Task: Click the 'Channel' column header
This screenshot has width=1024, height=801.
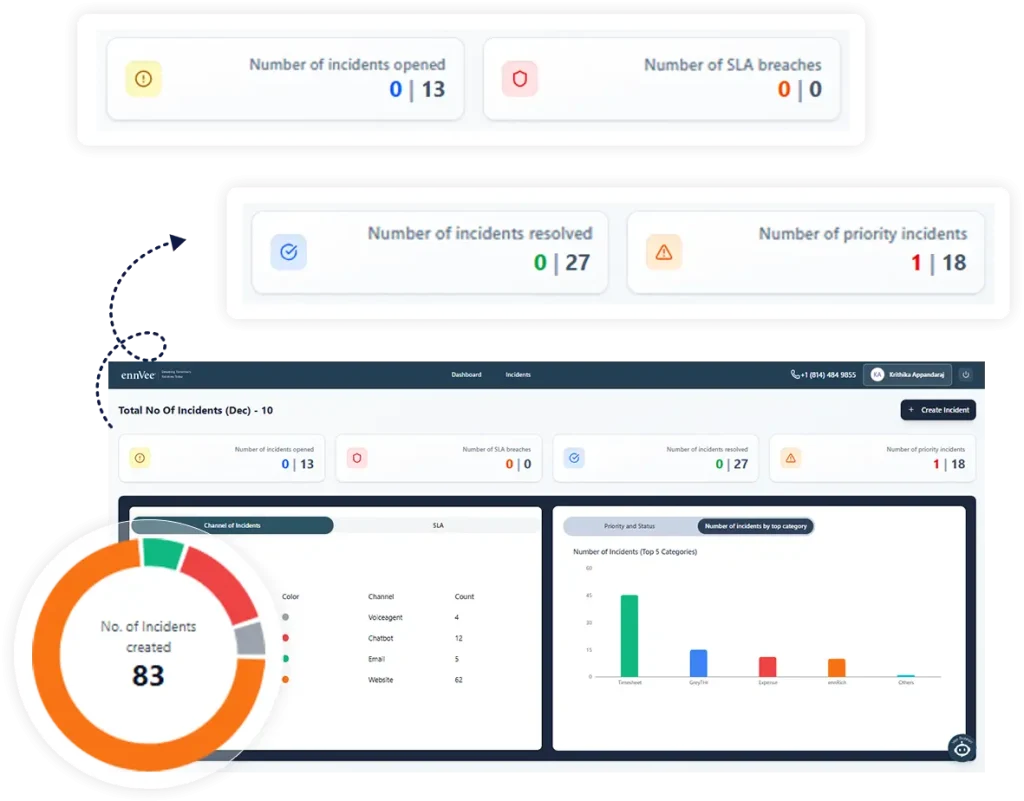Action: point(381,597)
